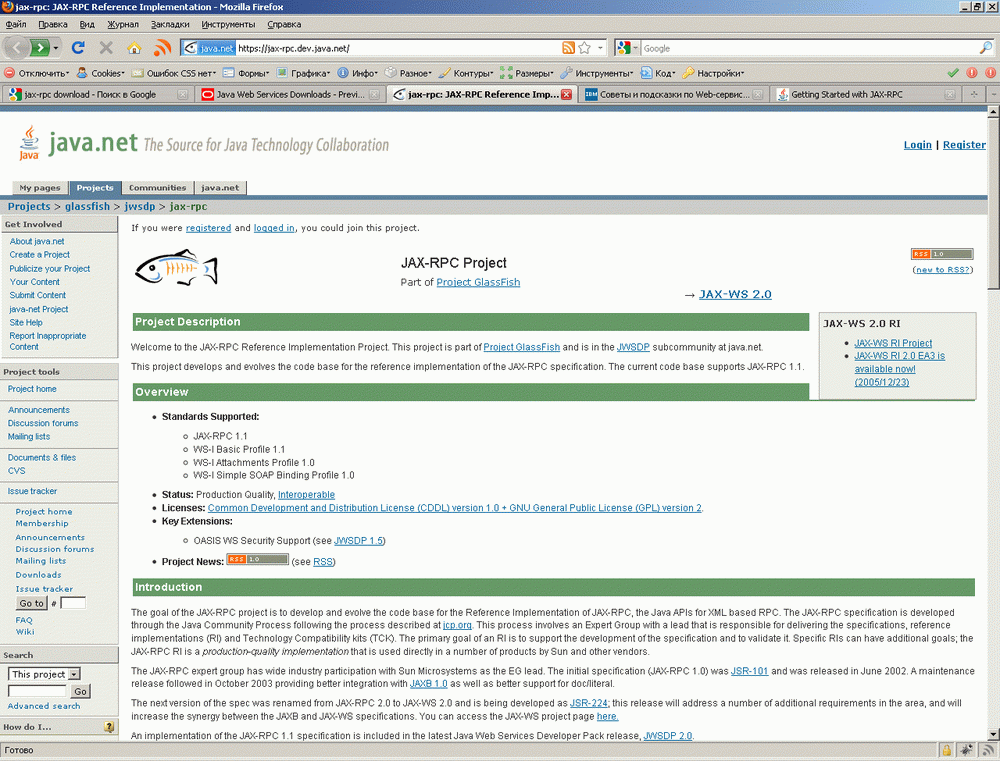Open the Закладки menu
This screenshot has width=1000, height=761.
(170, 24)
